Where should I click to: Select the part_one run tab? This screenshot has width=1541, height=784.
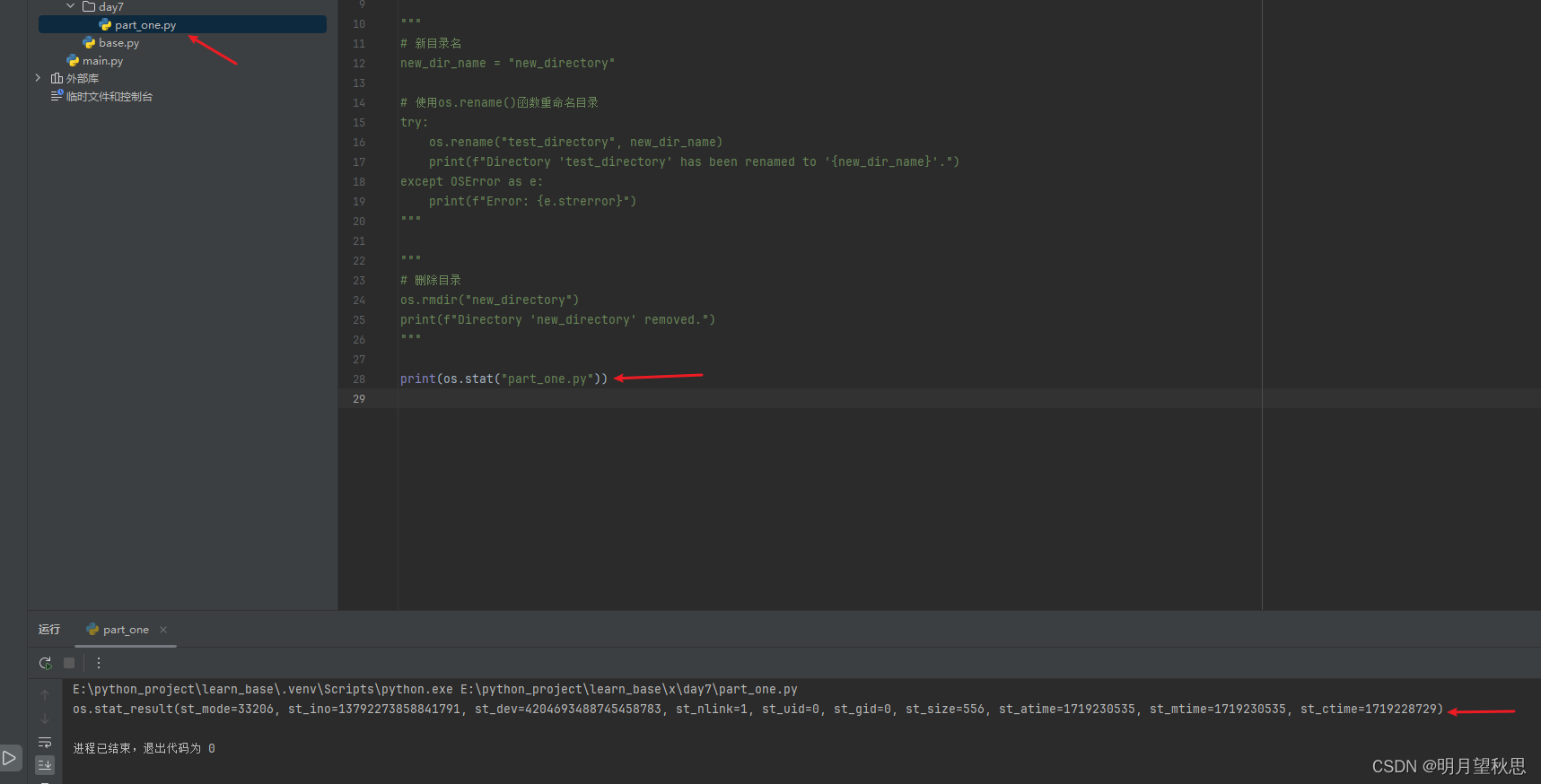(126, 630)
